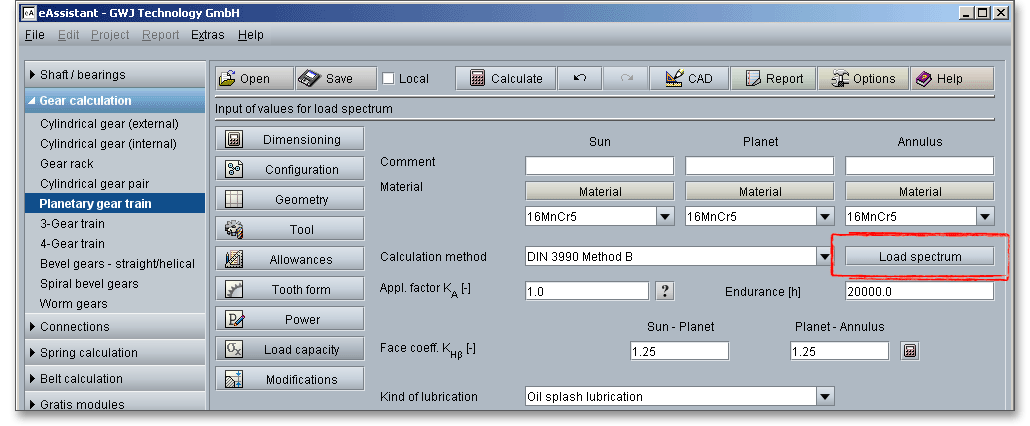Open the CAD export button
The image size is (1030, 426).
689,79
